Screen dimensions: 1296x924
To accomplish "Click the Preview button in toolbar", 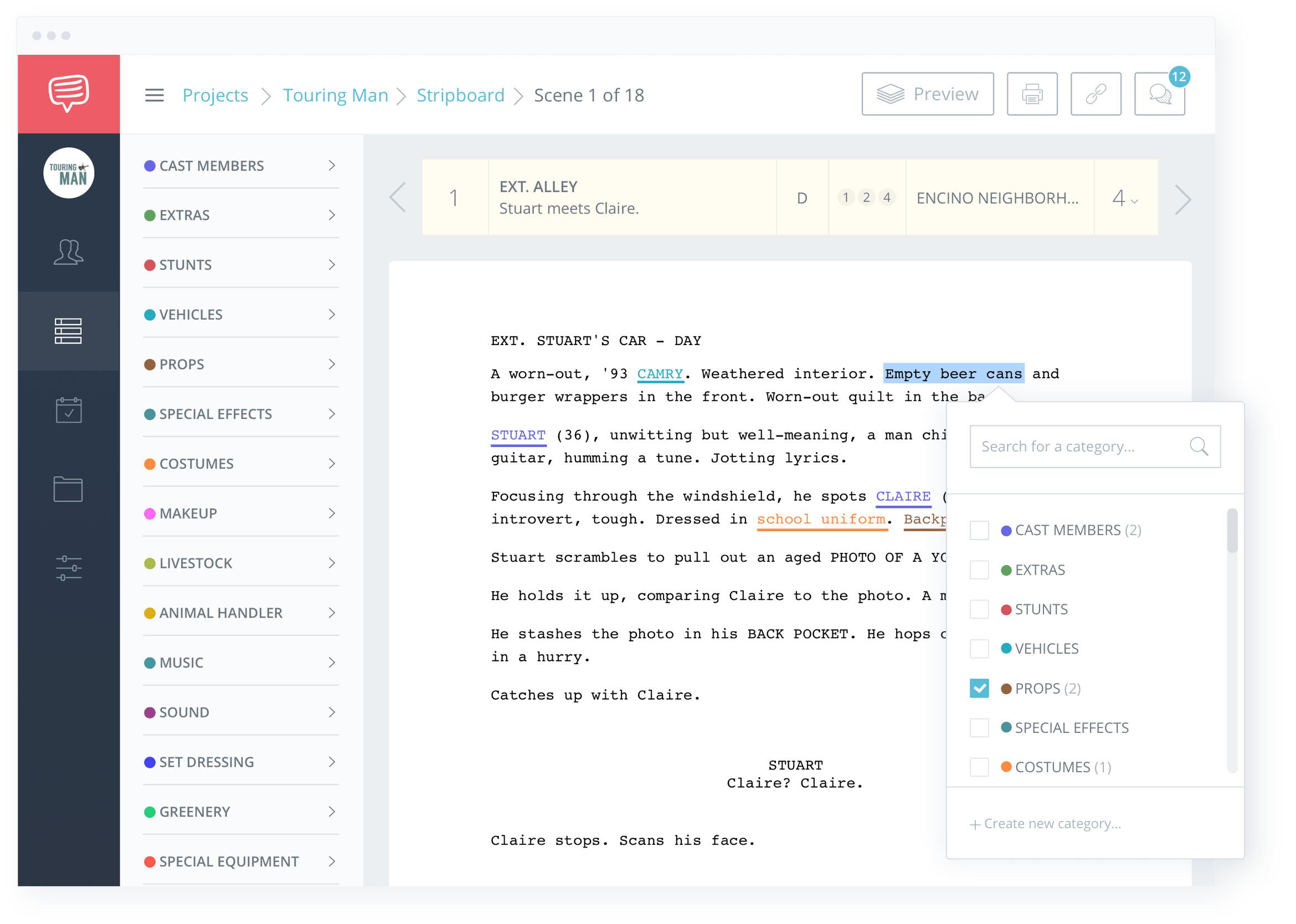I will point(926,95).
